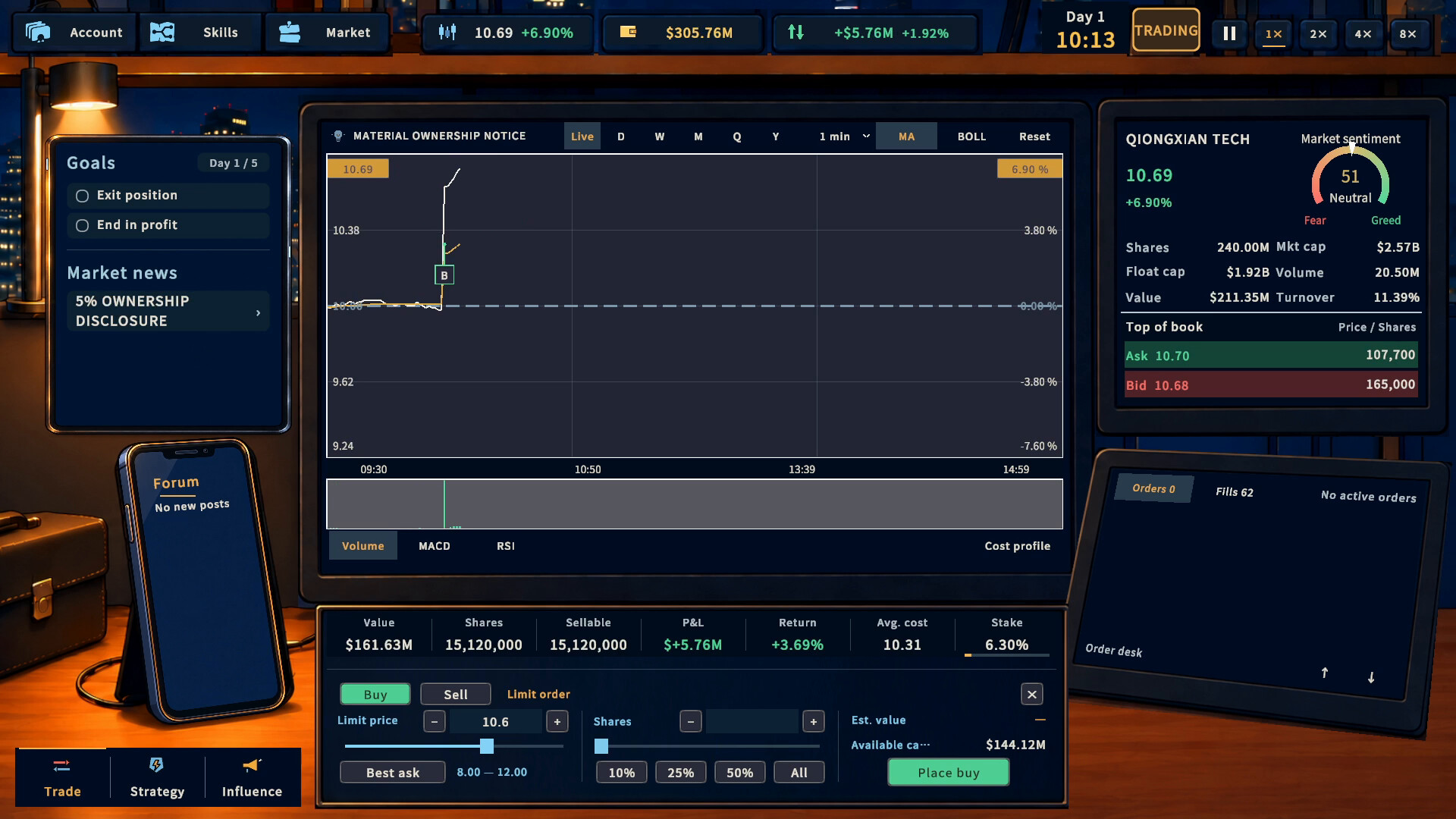The width and height of the screenshot is (1456, 819).
Task: Switch to the RSI indicator tab
Action: (506, 546)
